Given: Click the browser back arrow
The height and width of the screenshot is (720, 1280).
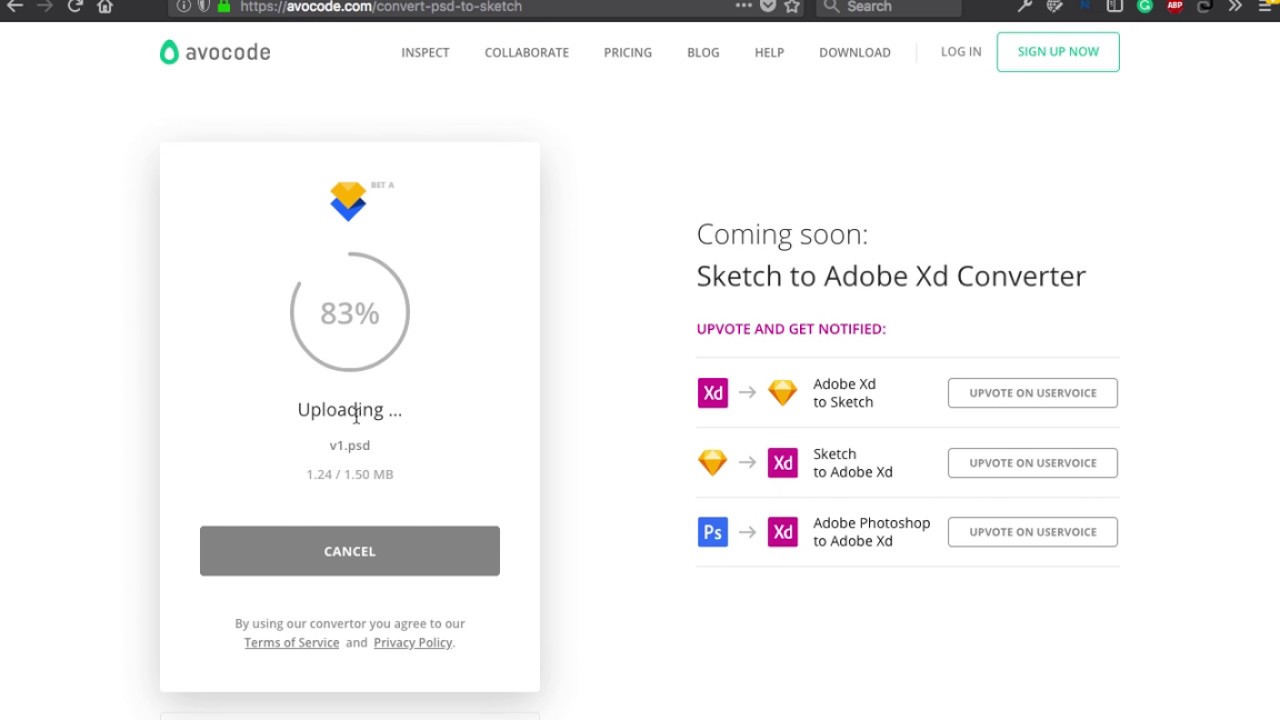Looking at the screenshot, I should tap(14, 6).
